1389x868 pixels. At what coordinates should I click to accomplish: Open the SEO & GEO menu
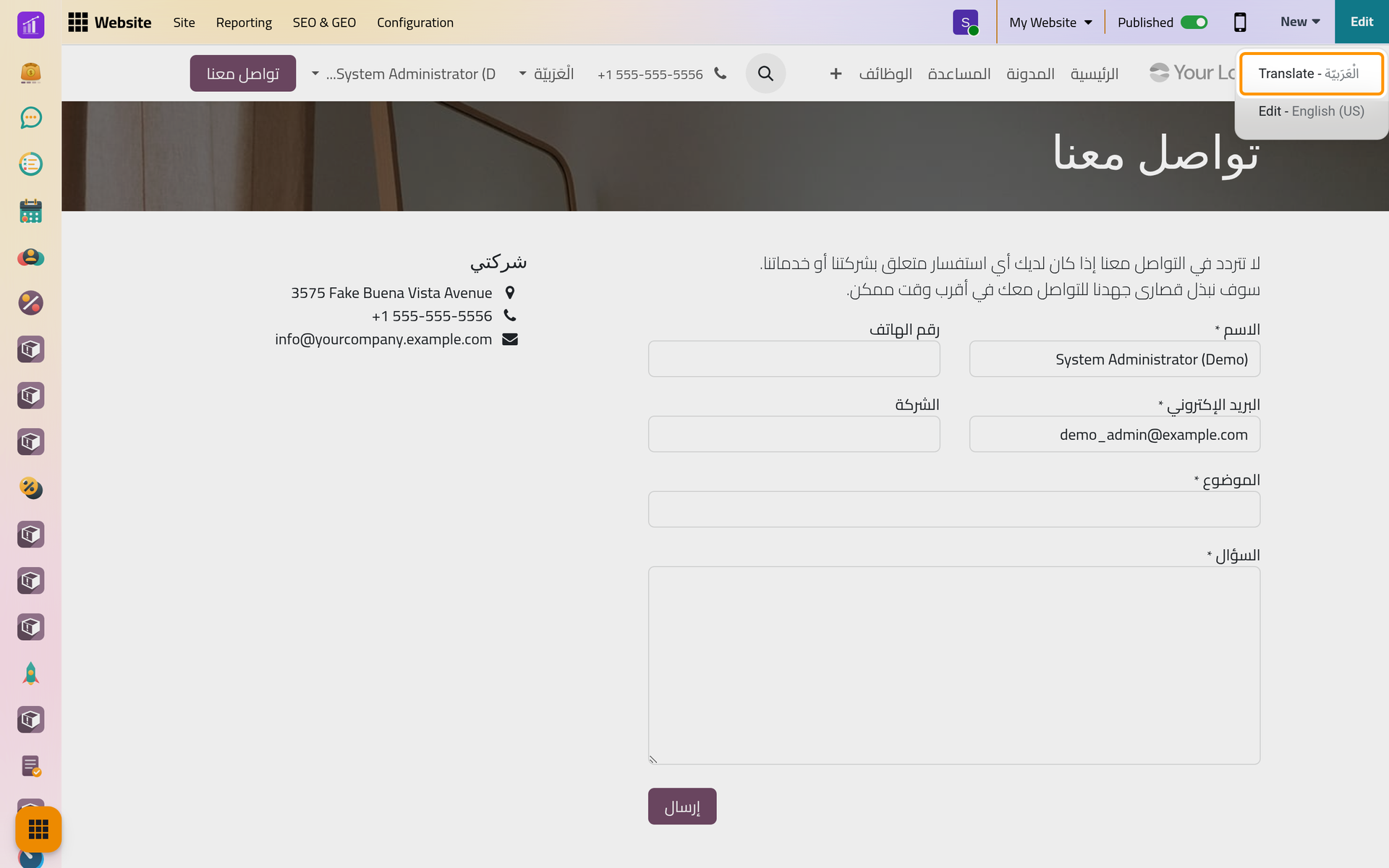point(324,22)
